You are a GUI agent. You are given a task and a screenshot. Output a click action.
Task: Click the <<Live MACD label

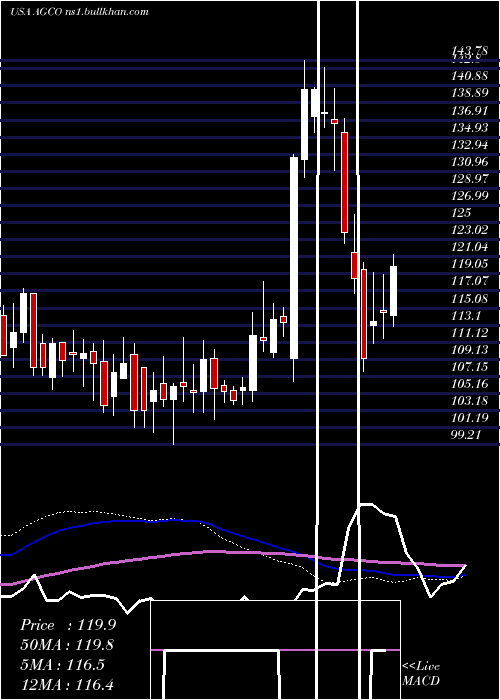(x=421, y=673)
